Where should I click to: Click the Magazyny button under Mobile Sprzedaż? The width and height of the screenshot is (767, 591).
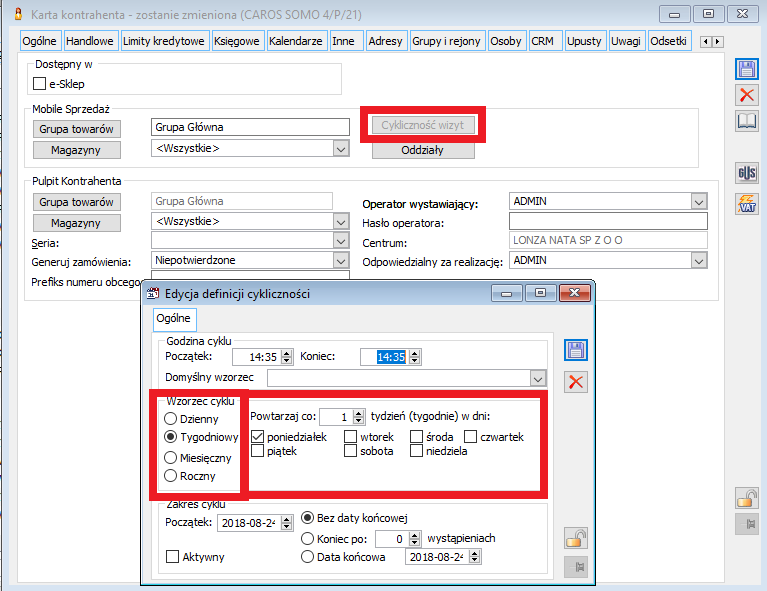77,150
